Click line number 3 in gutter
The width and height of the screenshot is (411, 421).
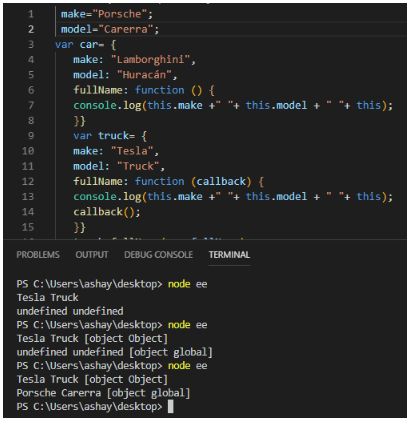click(x=31, y=44)
